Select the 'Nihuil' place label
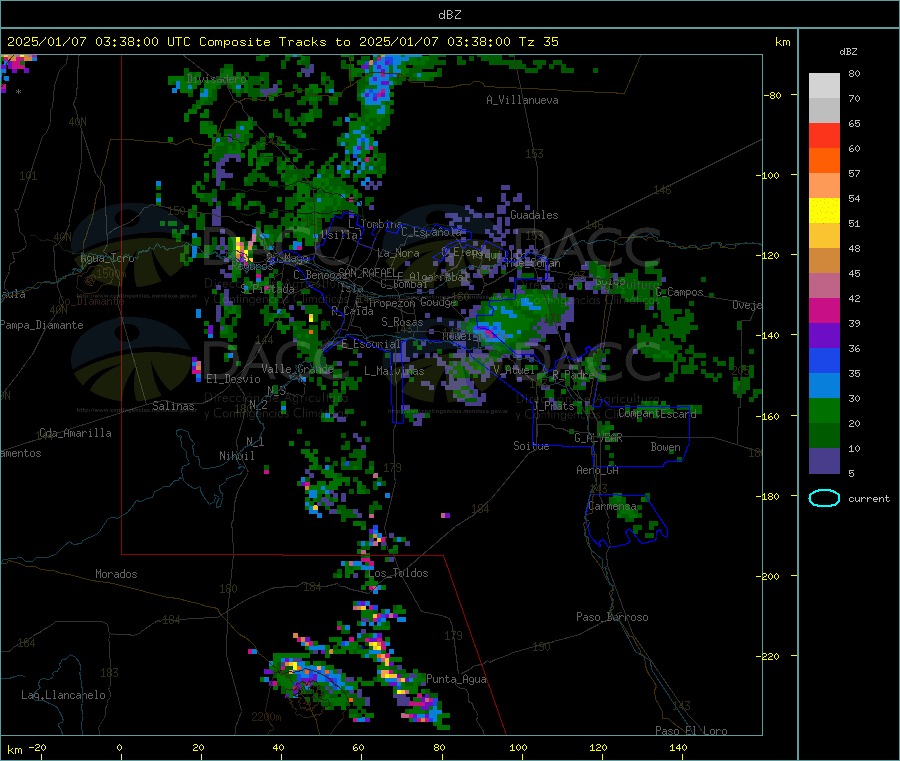Viewport: 900px width, 761px height. coord(236,456)
